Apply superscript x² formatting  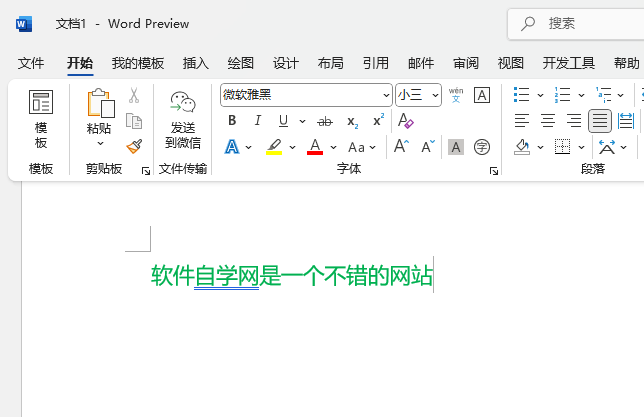(x=378, y=120)
